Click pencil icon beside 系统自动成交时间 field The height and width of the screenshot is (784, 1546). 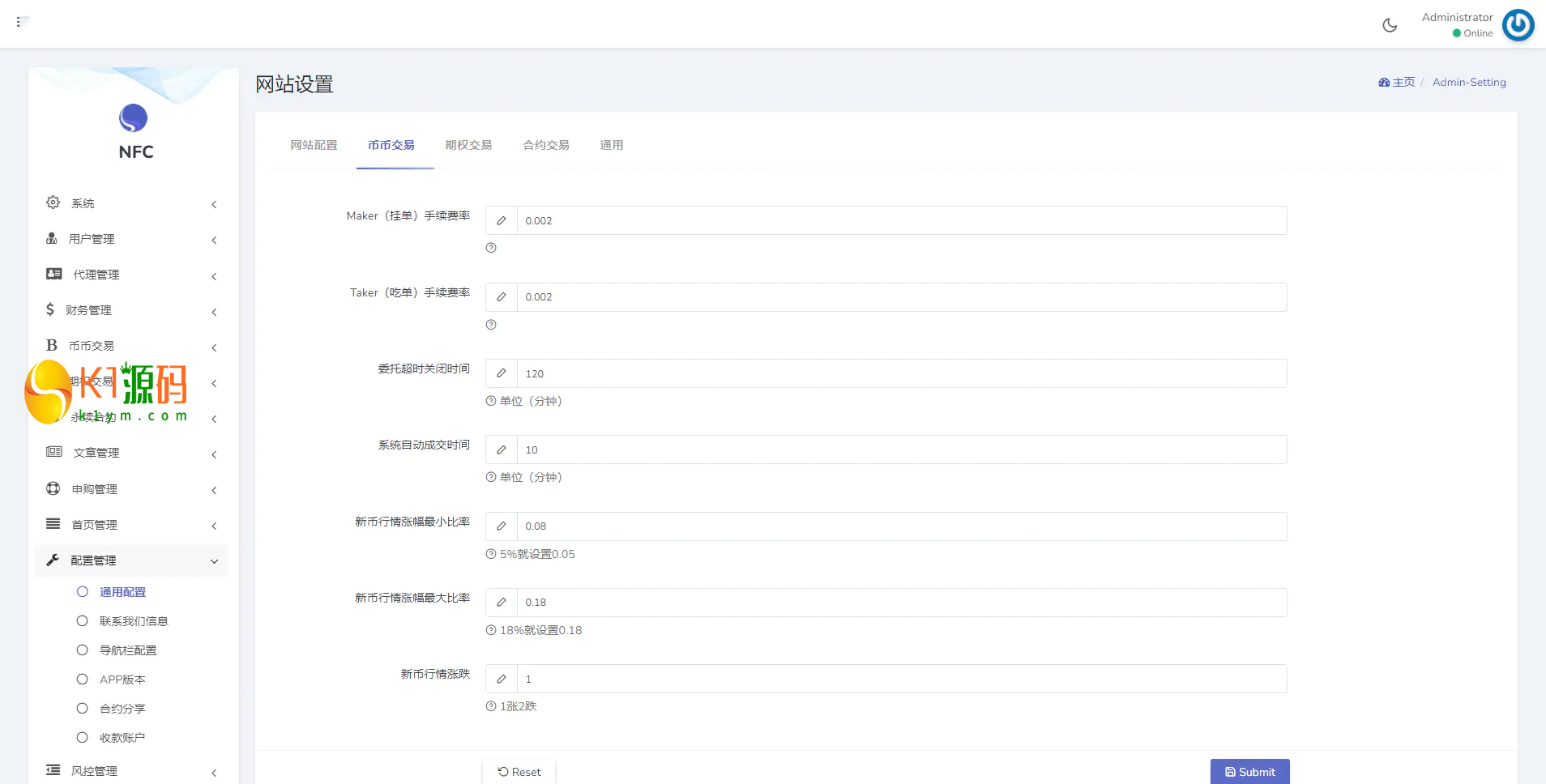tap(502, 450)
